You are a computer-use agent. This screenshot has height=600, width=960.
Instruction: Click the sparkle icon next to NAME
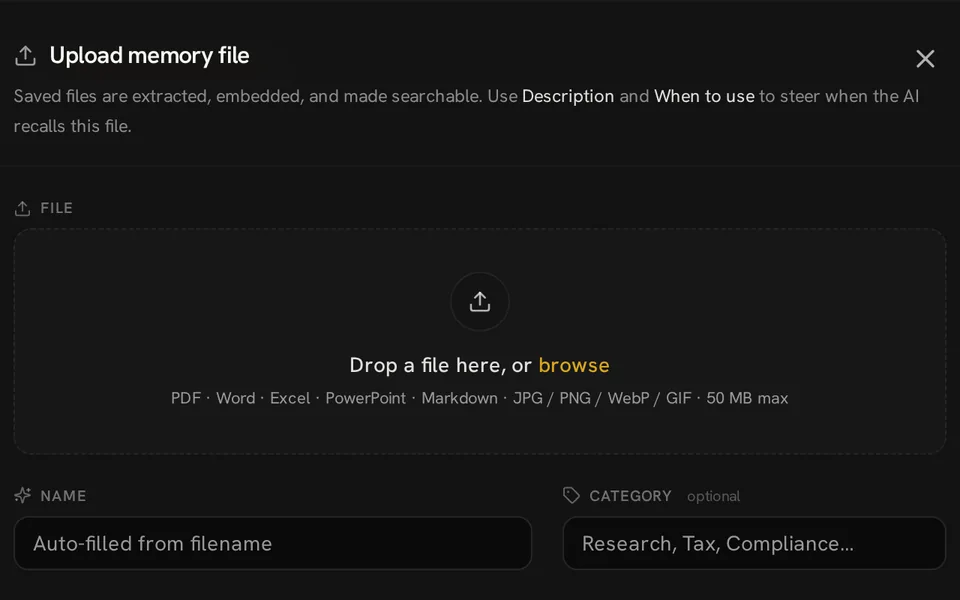point(23,495)
